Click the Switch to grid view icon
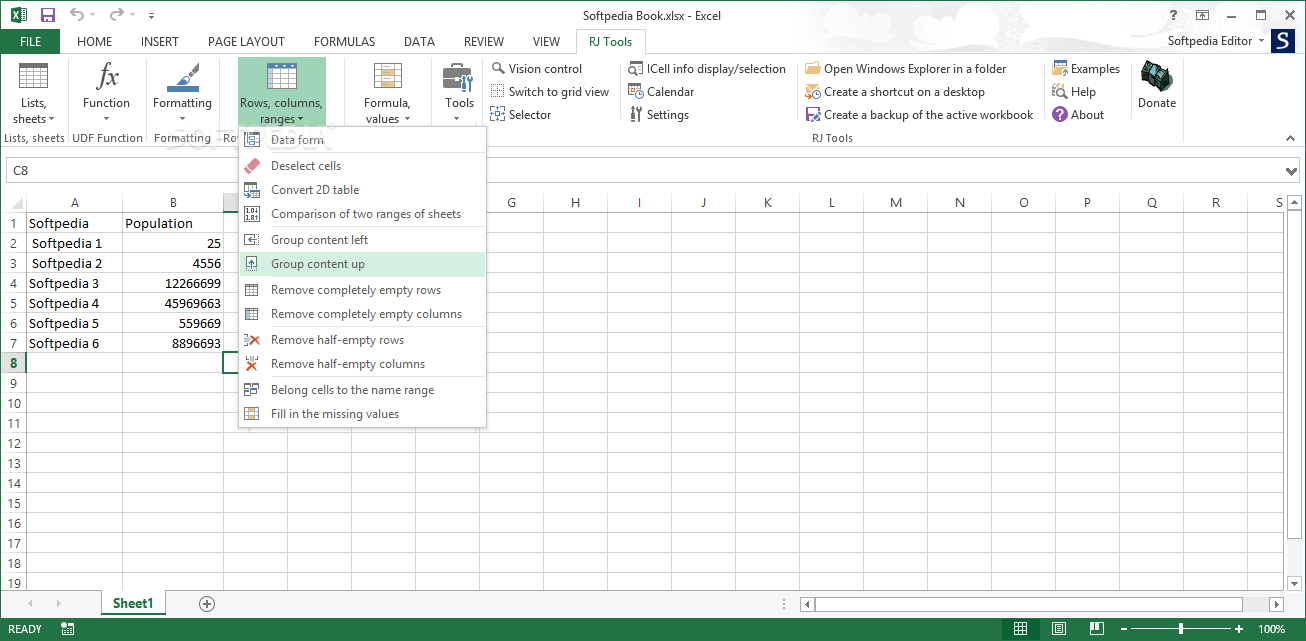Screen dimensions: 1306x641 (x=498, y=92)
